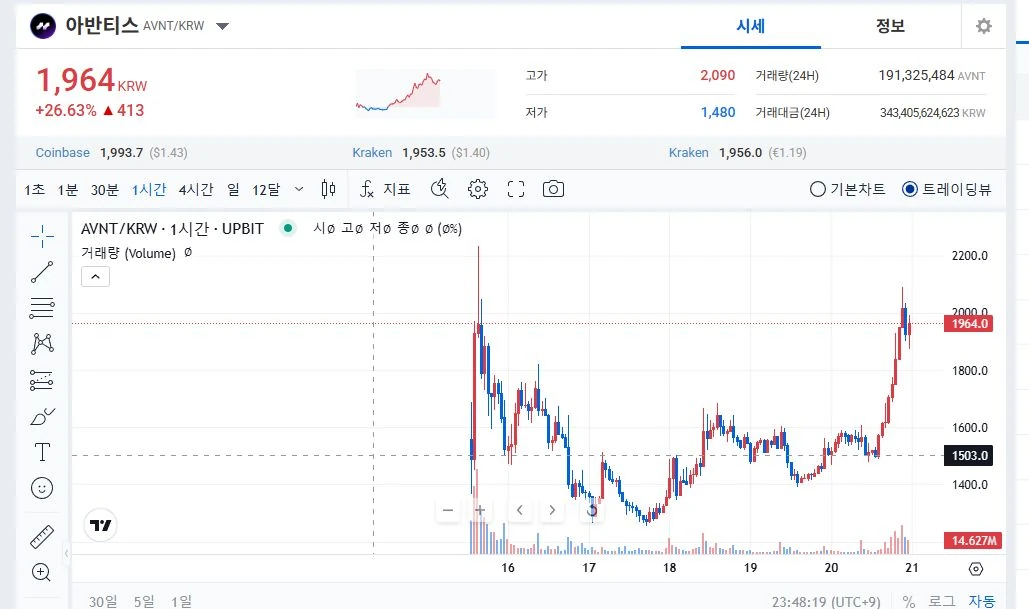The height and width of the screenshot is (609, 1029).
Task: Click the AVNT/KRW · 1시간 · UPBIT legend title
Action: (172, 229)
